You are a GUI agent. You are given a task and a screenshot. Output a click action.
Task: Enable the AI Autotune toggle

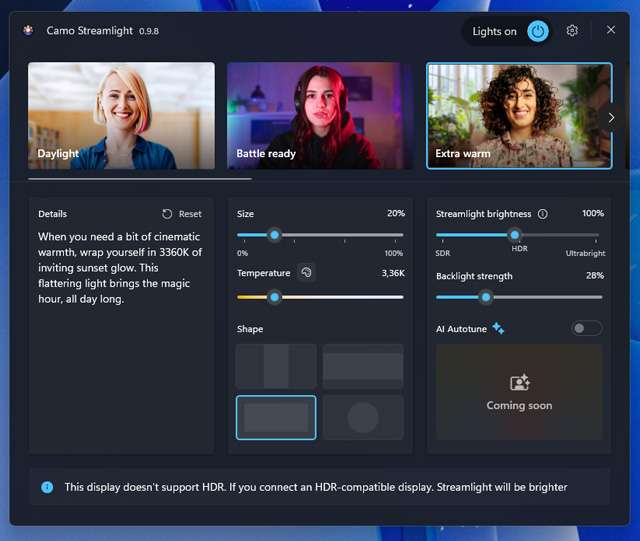click(x=586, y=328)
